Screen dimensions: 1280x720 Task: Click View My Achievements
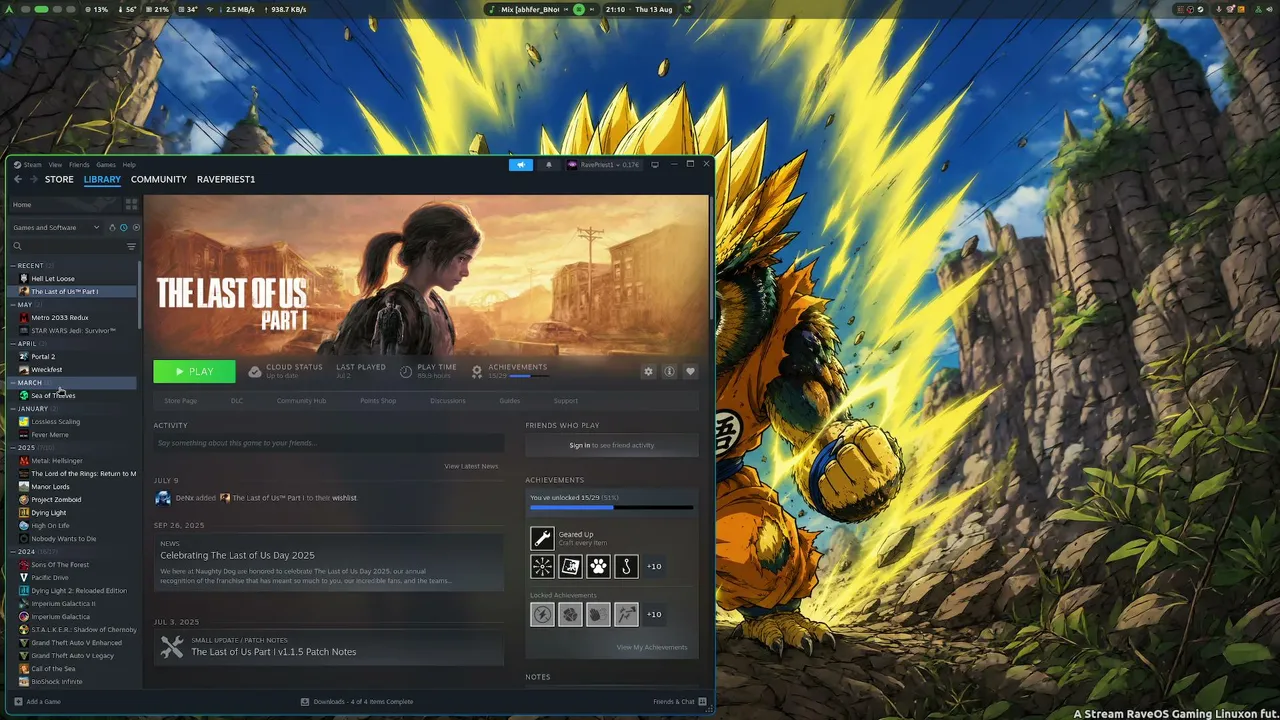(652, 647)
